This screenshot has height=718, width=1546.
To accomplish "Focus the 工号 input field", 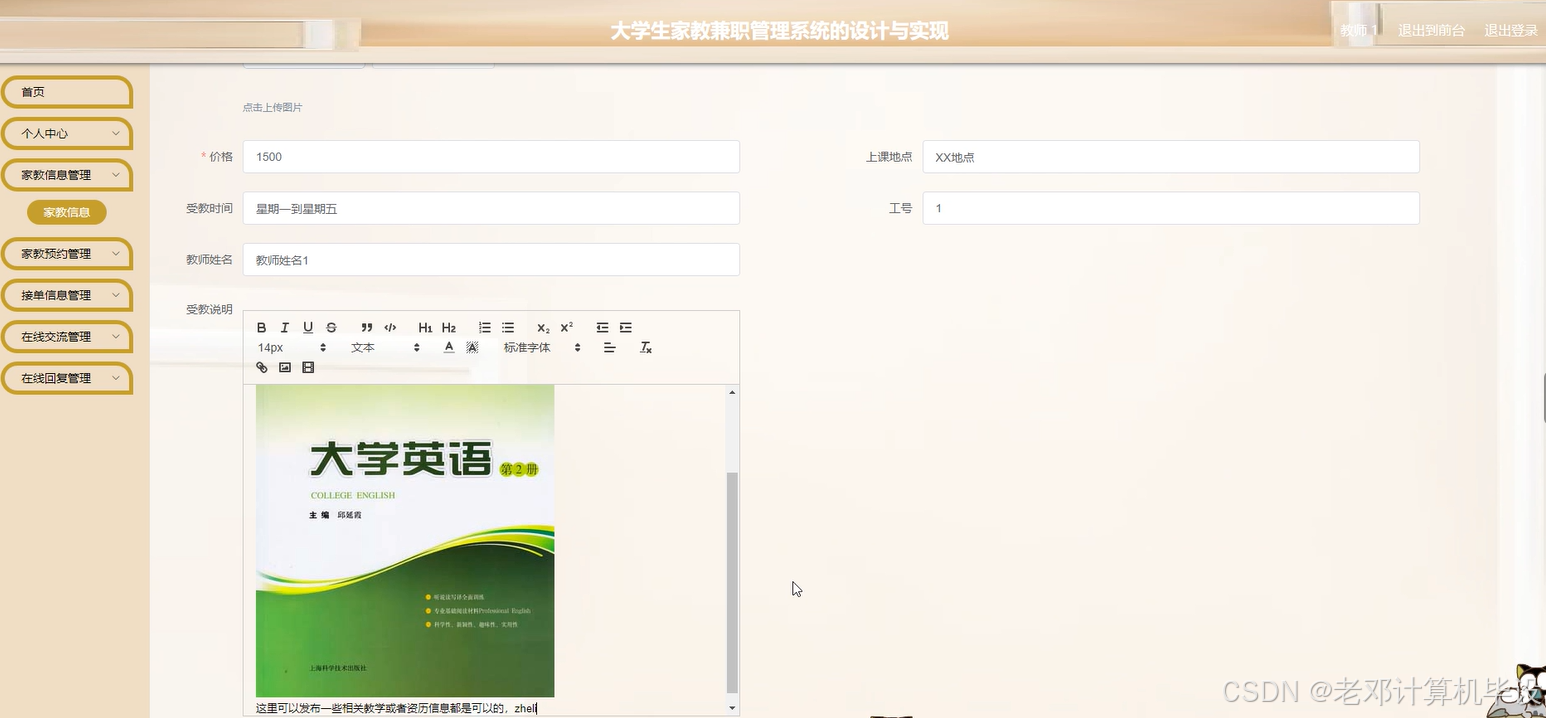I will pyautogui.click(x=1171, y=208).
